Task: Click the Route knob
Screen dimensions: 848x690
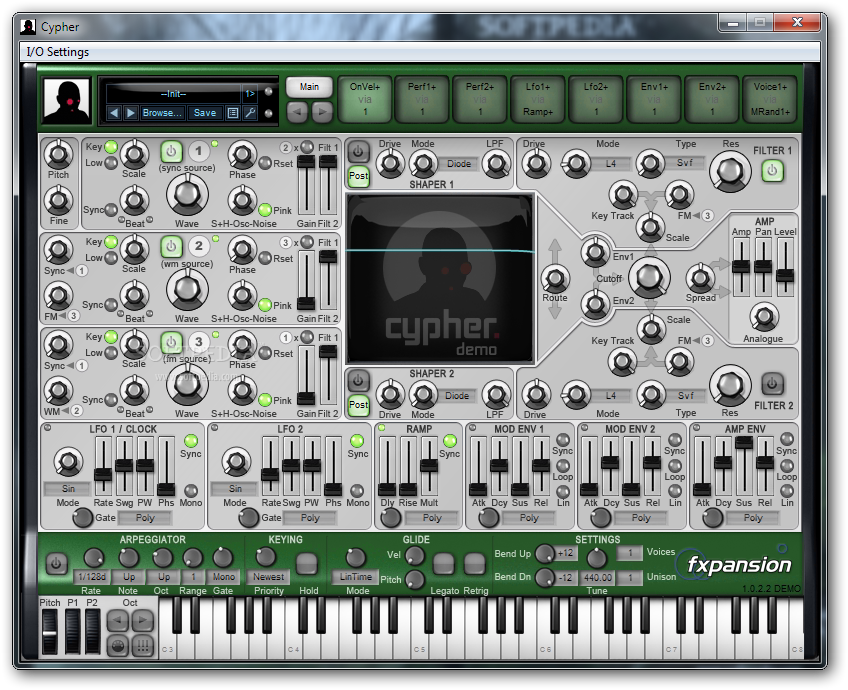Action: click(x=555, y=278)
